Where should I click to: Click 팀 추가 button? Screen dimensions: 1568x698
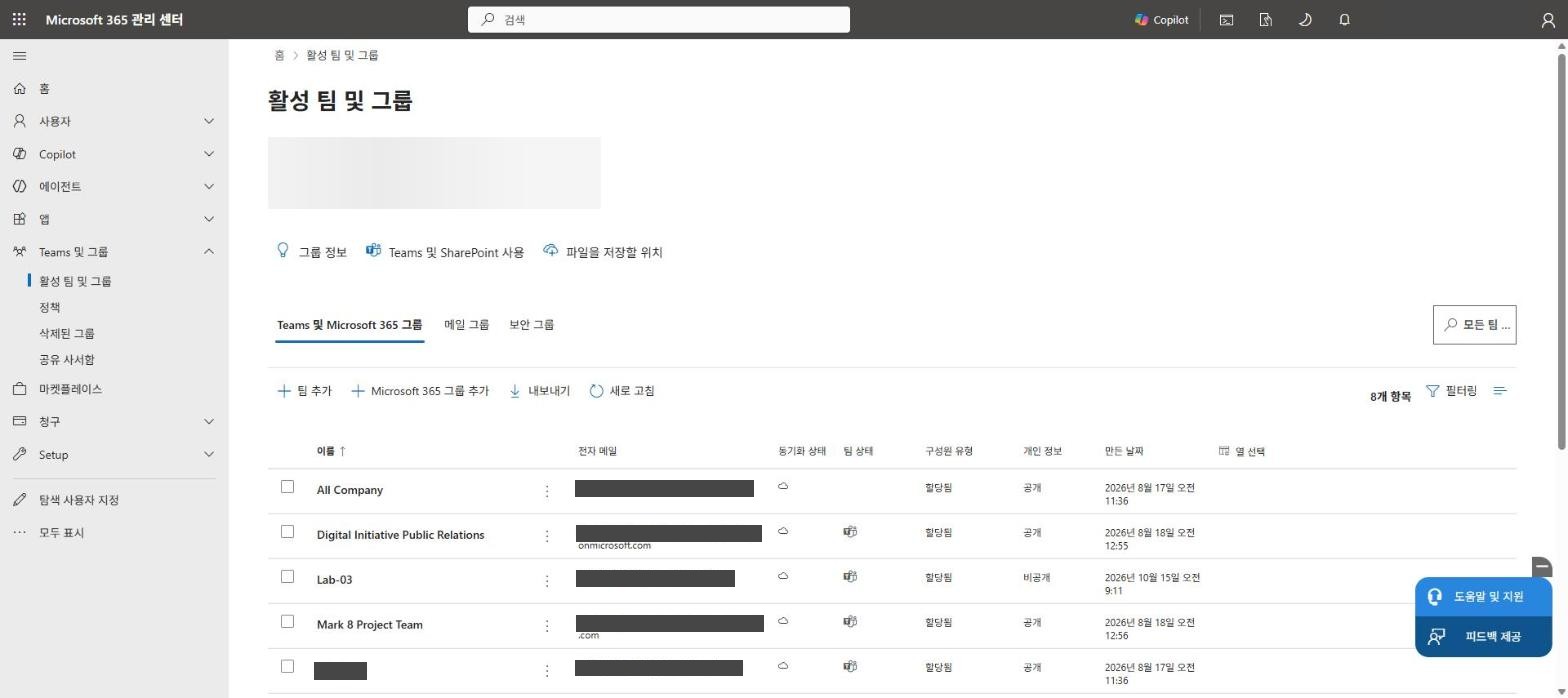coord(305,391)
